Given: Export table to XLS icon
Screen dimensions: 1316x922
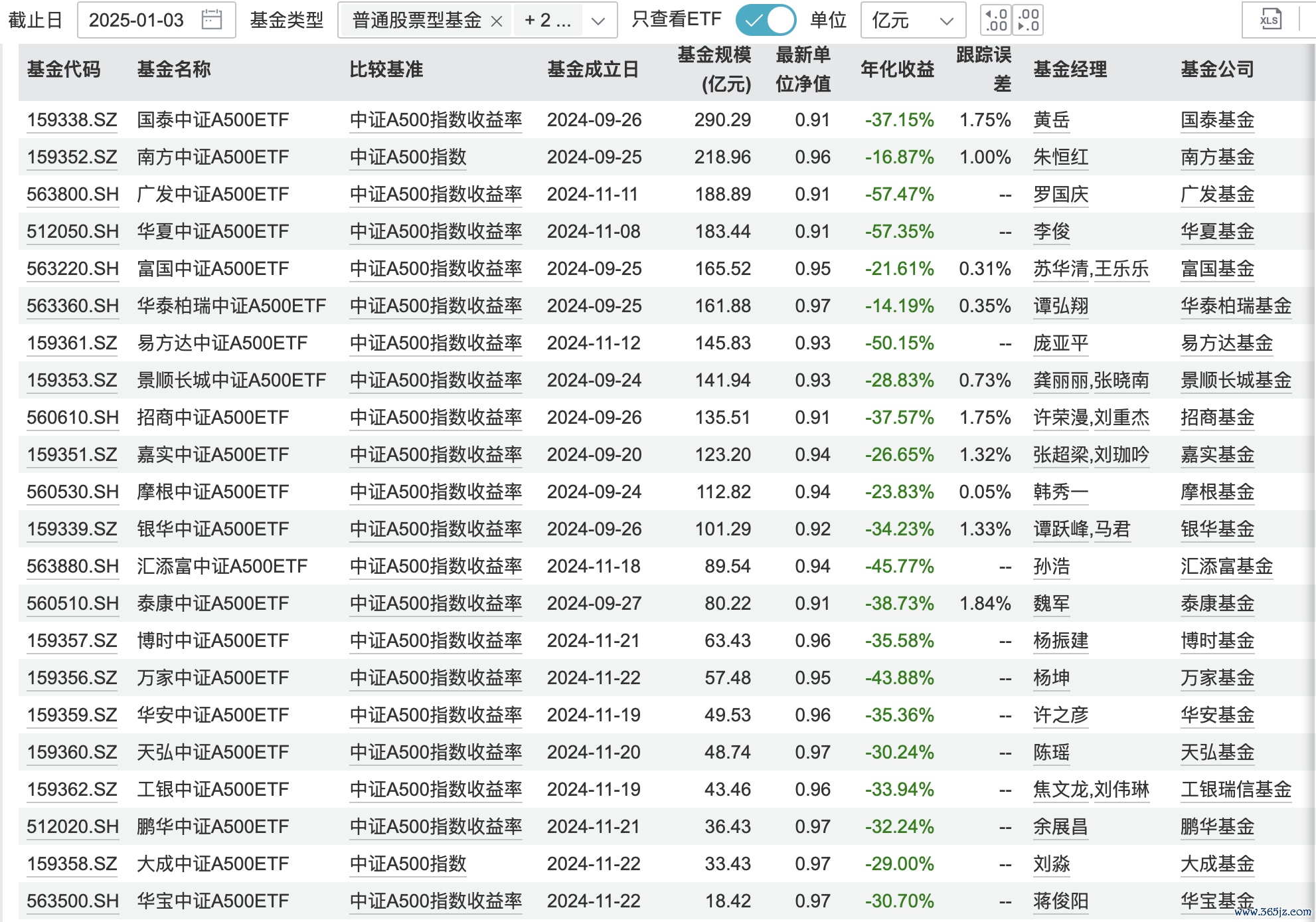Looking at the screenshot, I should point(1270,19).
